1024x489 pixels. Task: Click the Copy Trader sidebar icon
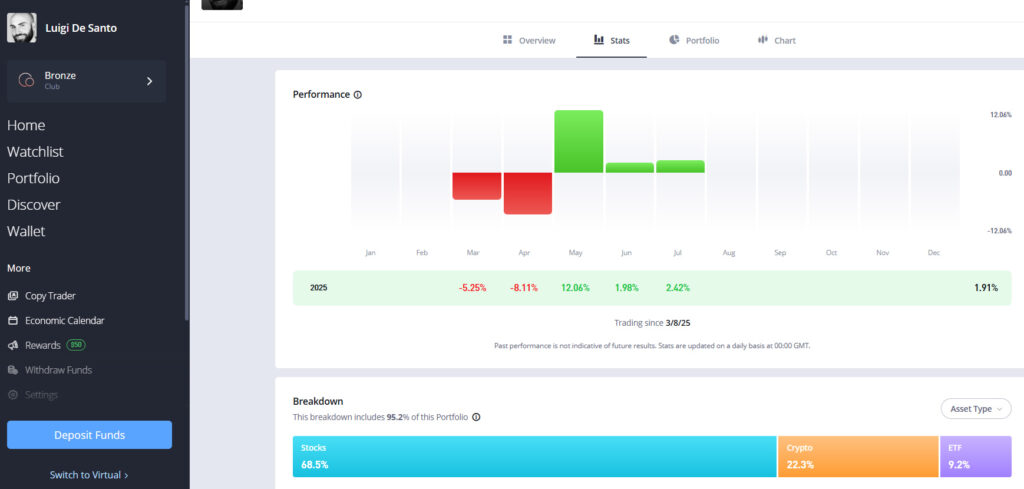13,296
